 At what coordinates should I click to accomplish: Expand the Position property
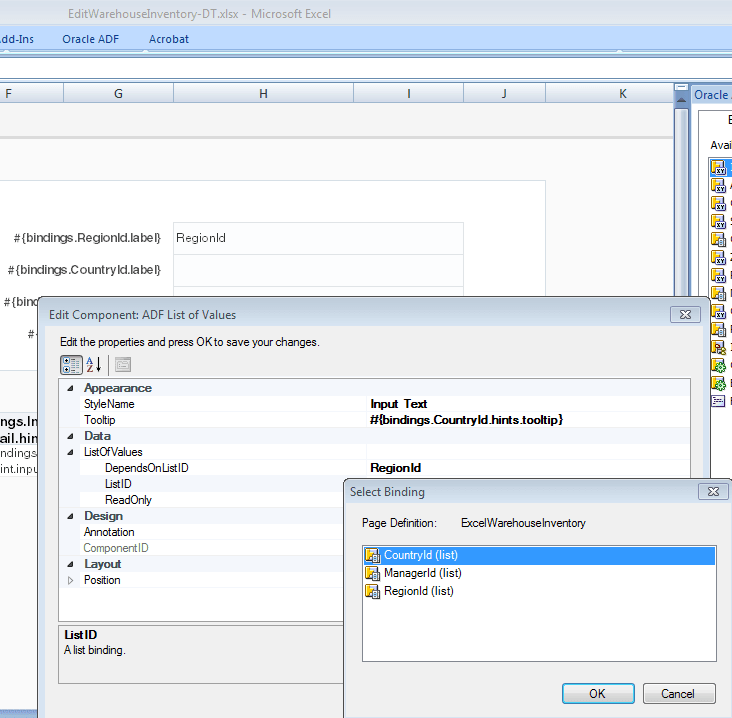pyautogui.click(x=70, y=580)
